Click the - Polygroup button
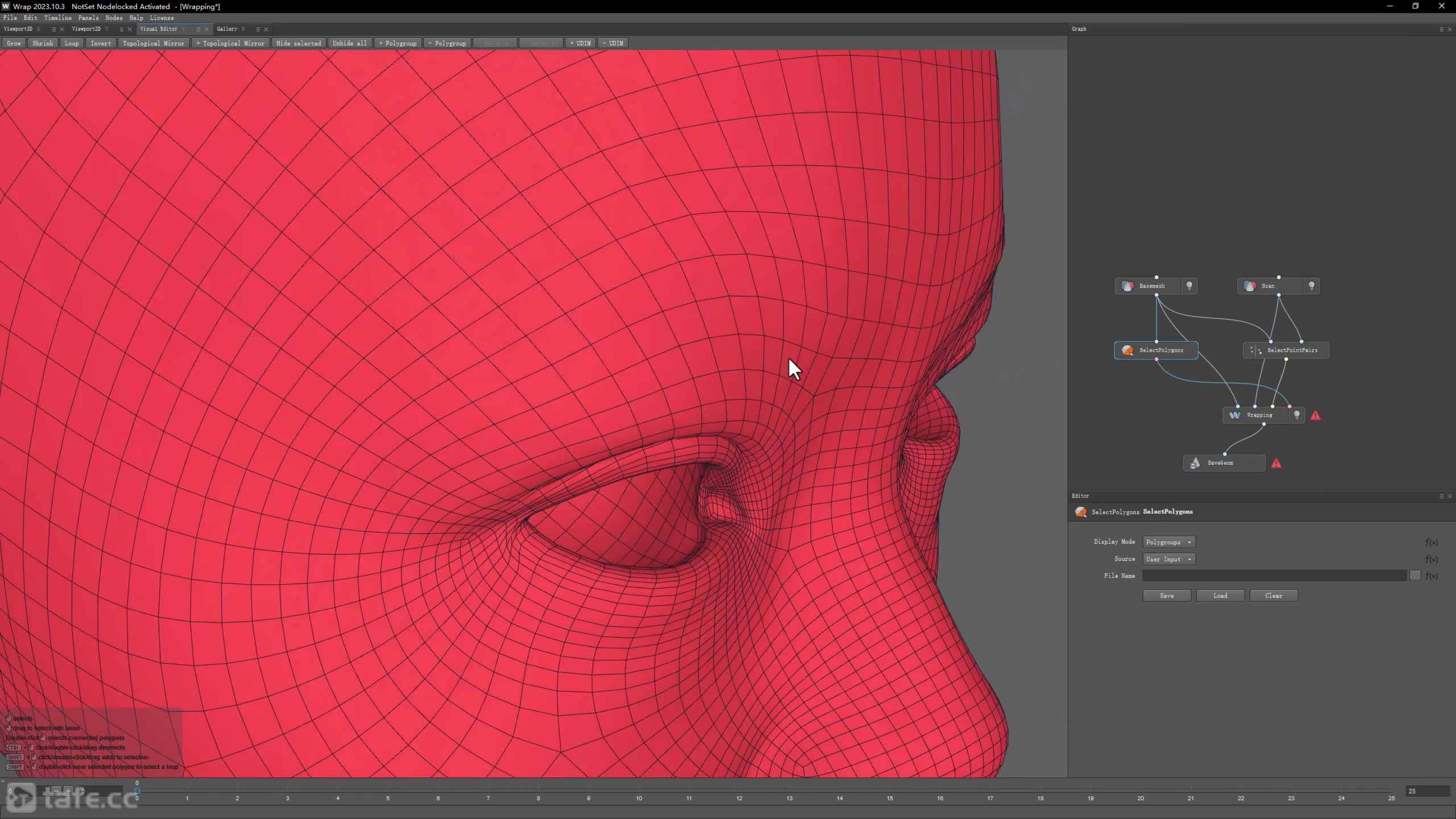The width and height of the screenshot is (1456, 819). [447, 43]
